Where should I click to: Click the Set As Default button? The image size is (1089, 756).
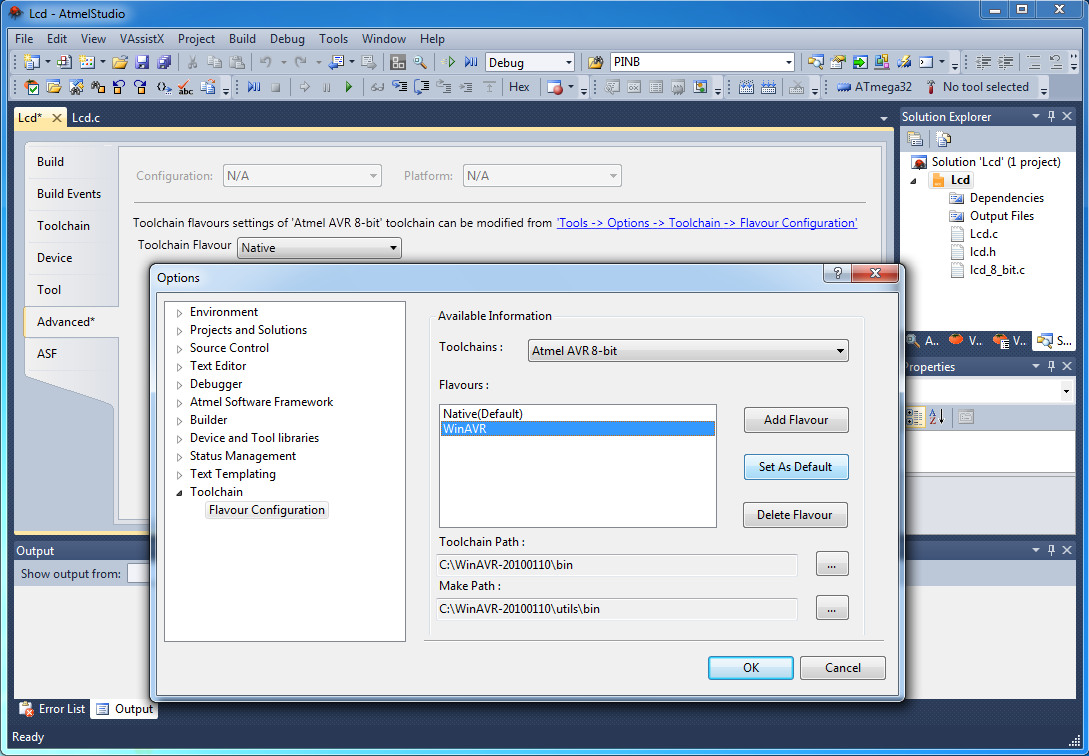796,467
